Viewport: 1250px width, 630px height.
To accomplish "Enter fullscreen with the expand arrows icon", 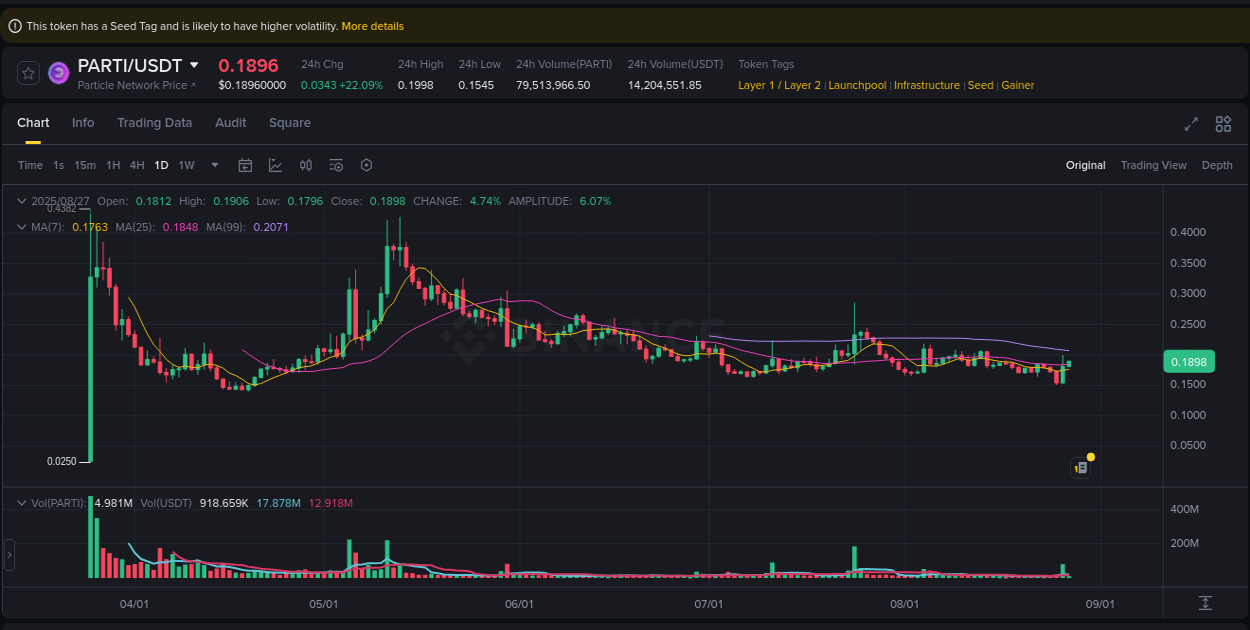I will coord(1190,124).
